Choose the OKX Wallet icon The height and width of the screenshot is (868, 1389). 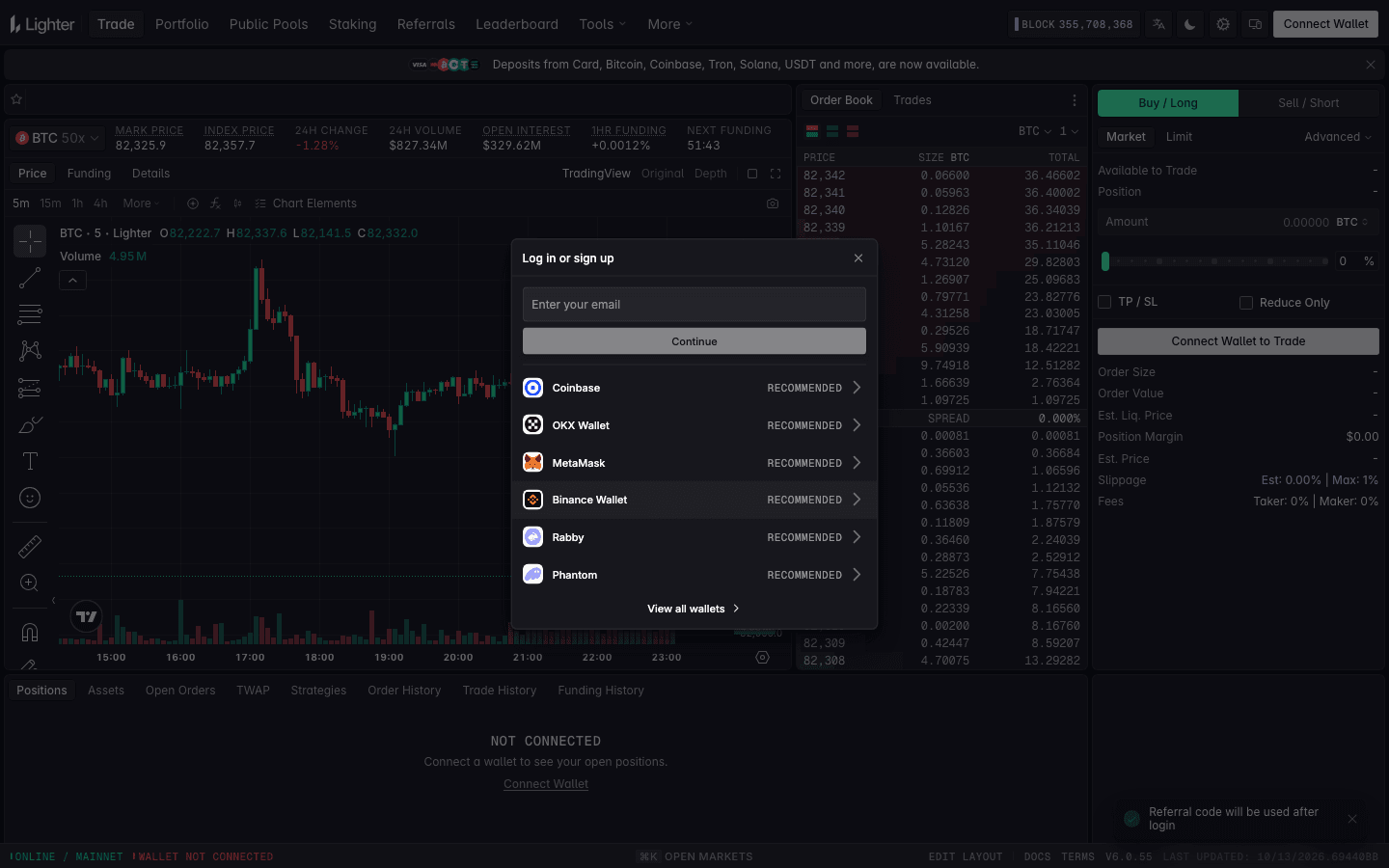point(532,424)
